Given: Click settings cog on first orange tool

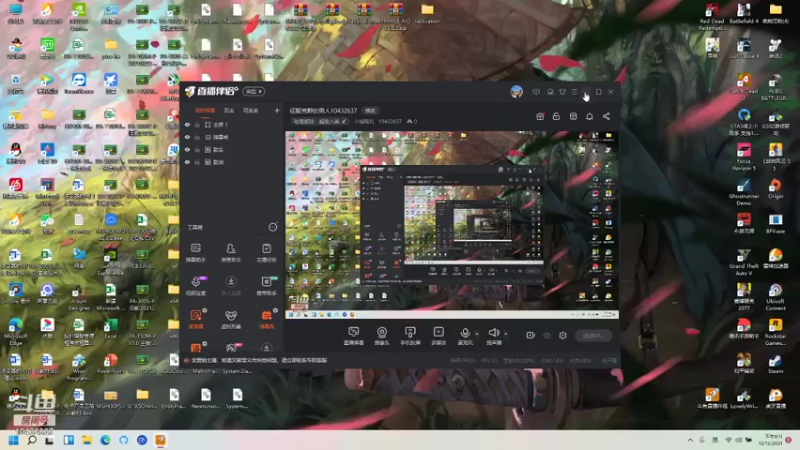Looking at the screenshot, I should pos(205,310).
